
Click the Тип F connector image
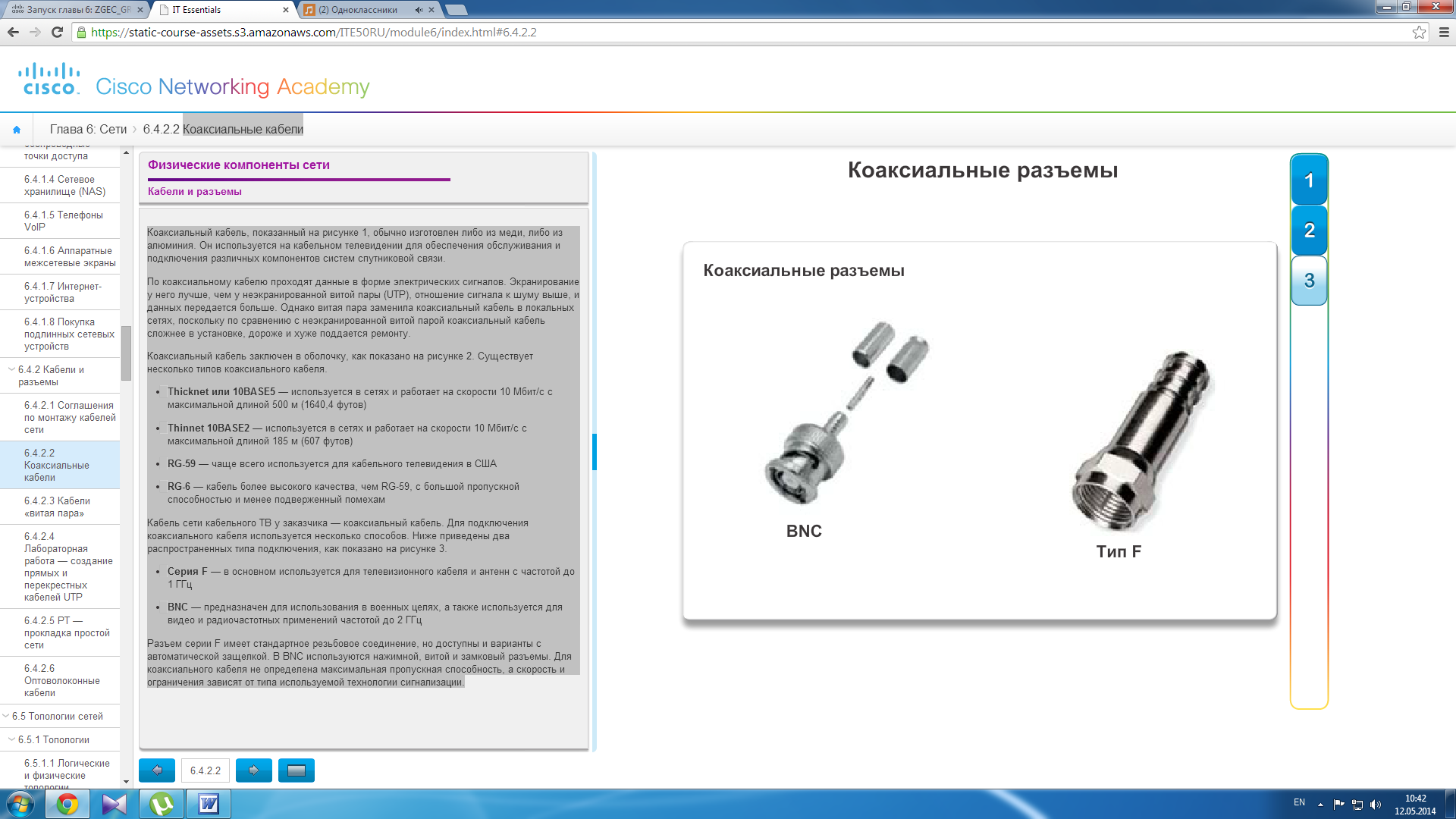1144,441
